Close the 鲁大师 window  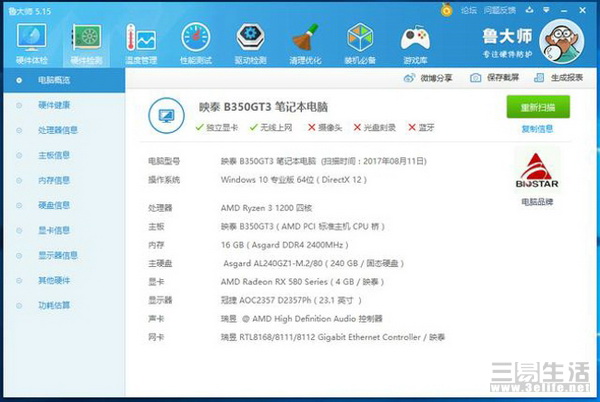coord(582,10)
